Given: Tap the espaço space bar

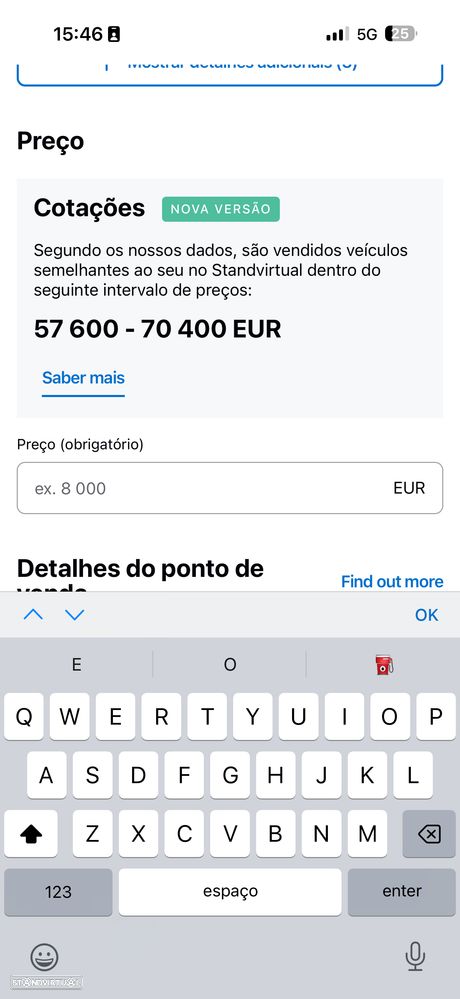Looking at the screenshot, I should click(230, 892).
